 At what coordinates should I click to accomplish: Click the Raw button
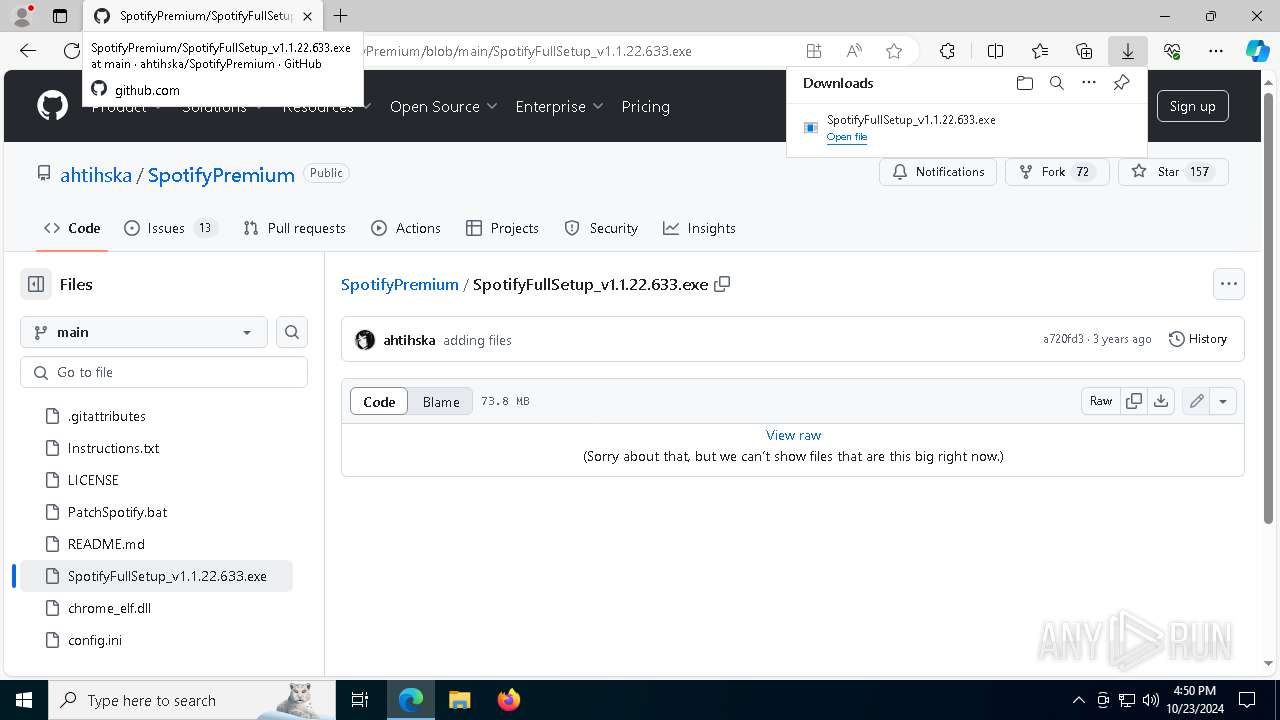coord(1101,401)
